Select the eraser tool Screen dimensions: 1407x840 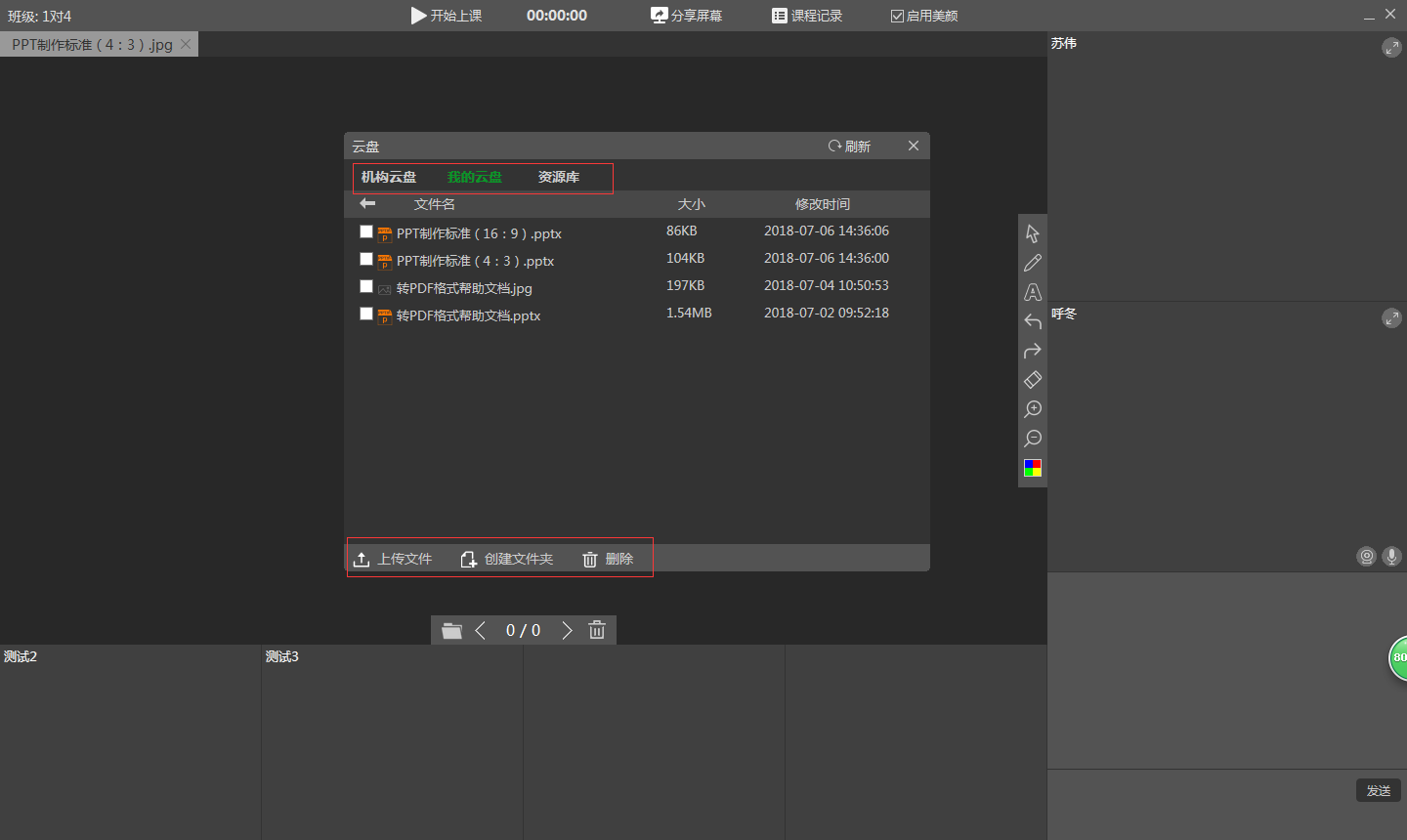coord(1033,380)
